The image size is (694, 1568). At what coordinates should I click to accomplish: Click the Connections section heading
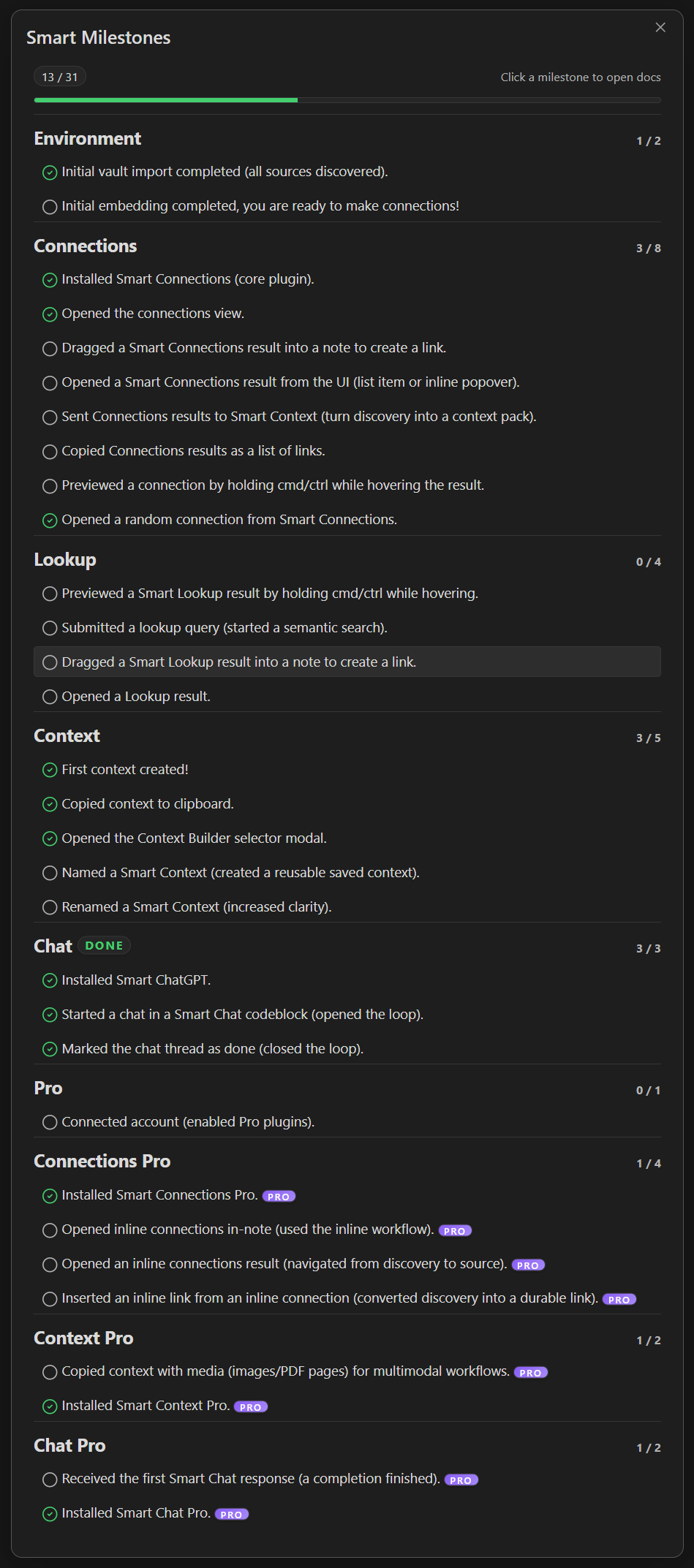tap(86, 246)
